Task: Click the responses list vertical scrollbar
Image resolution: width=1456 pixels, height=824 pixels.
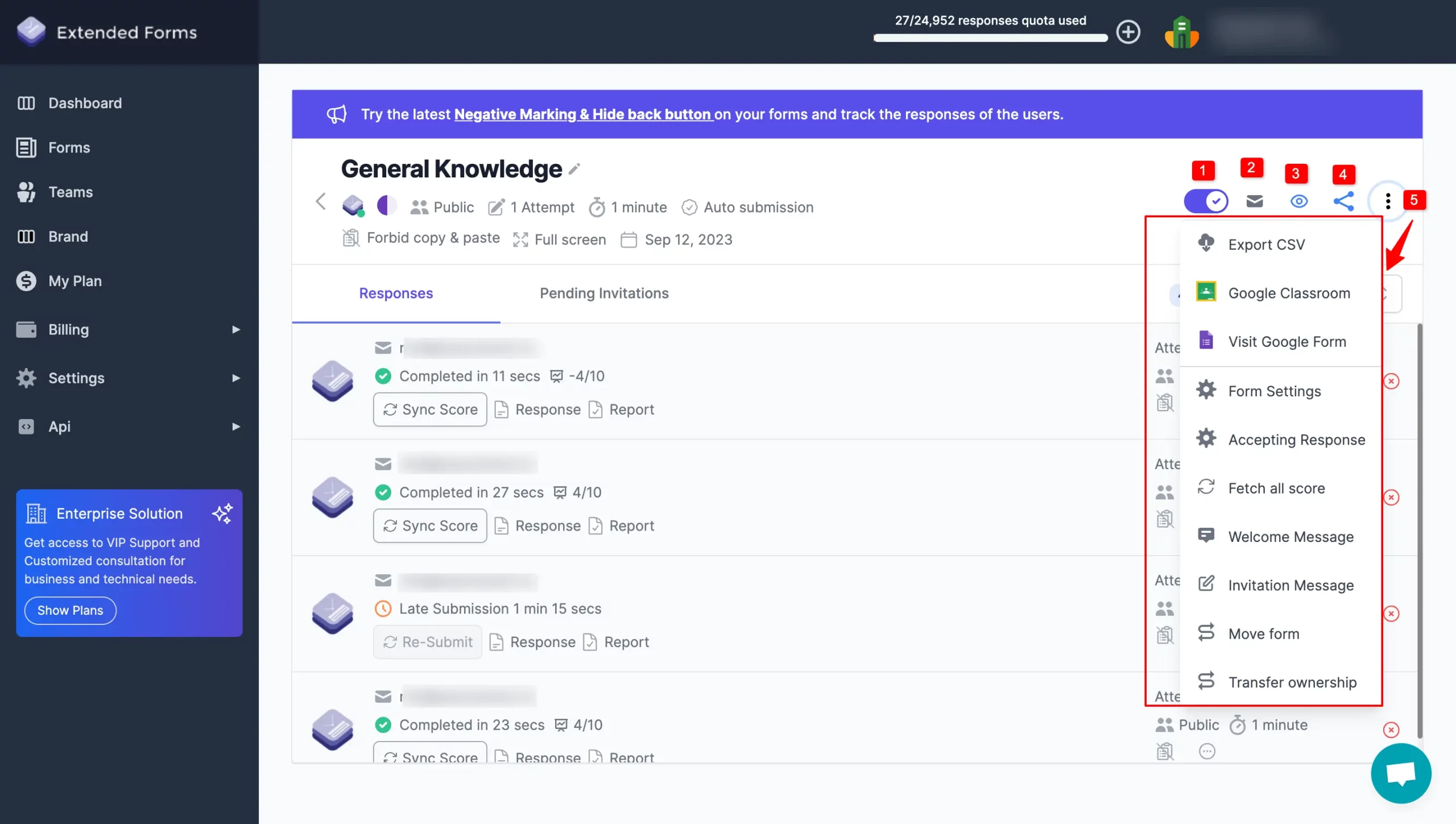Action: [x=1420, y=529]
